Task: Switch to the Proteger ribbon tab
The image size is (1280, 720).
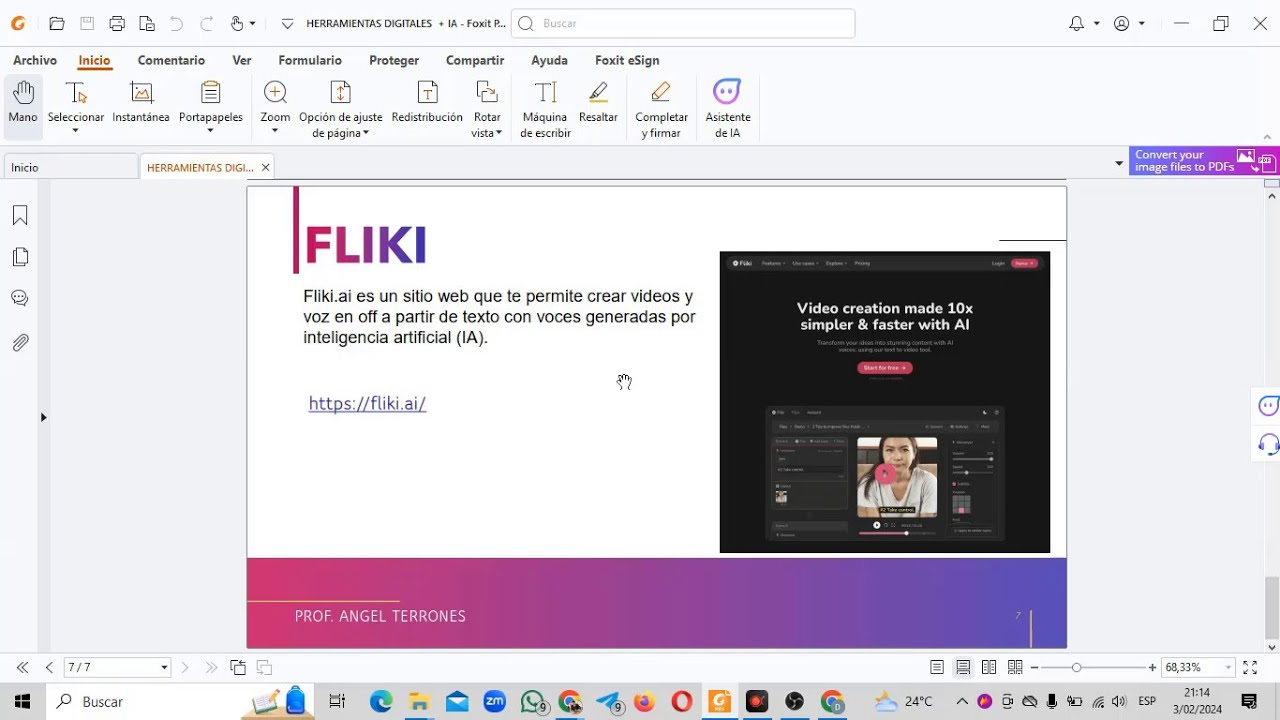Action: (x=394, y=60)
